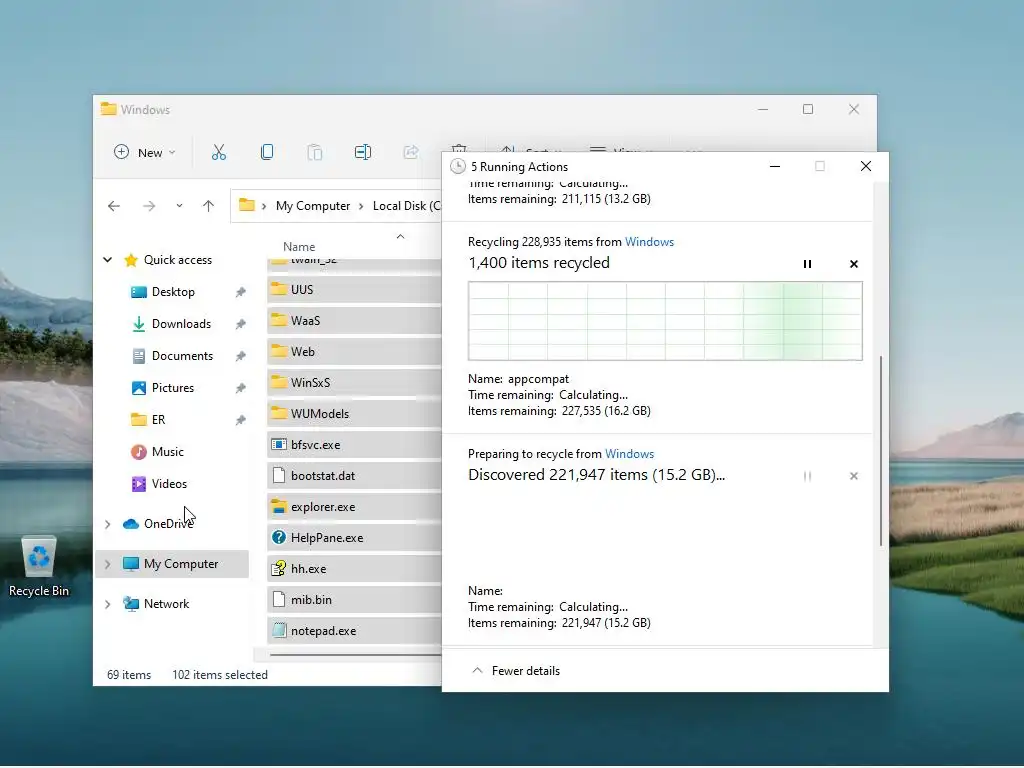Select the bfsvc.exe file

354,445
